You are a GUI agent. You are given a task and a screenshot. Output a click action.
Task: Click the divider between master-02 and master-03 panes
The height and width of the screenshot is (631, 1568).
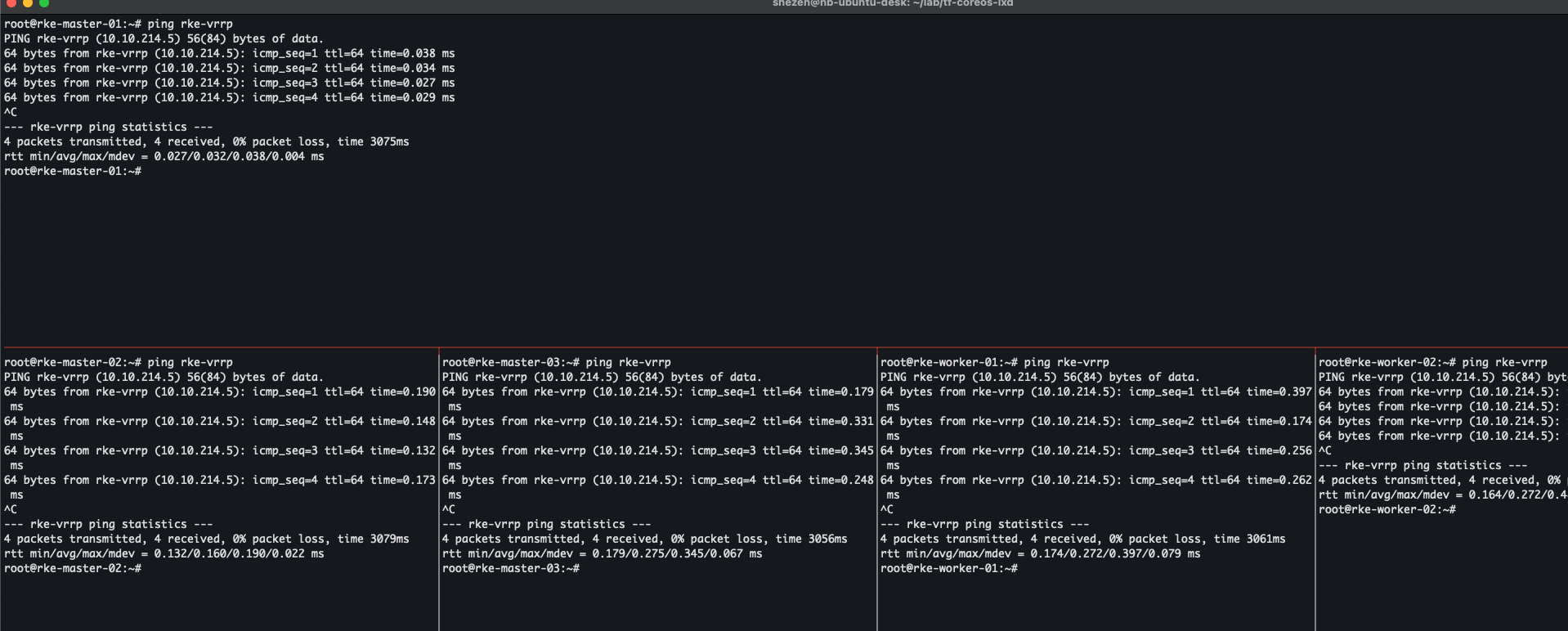coord(439,490)
